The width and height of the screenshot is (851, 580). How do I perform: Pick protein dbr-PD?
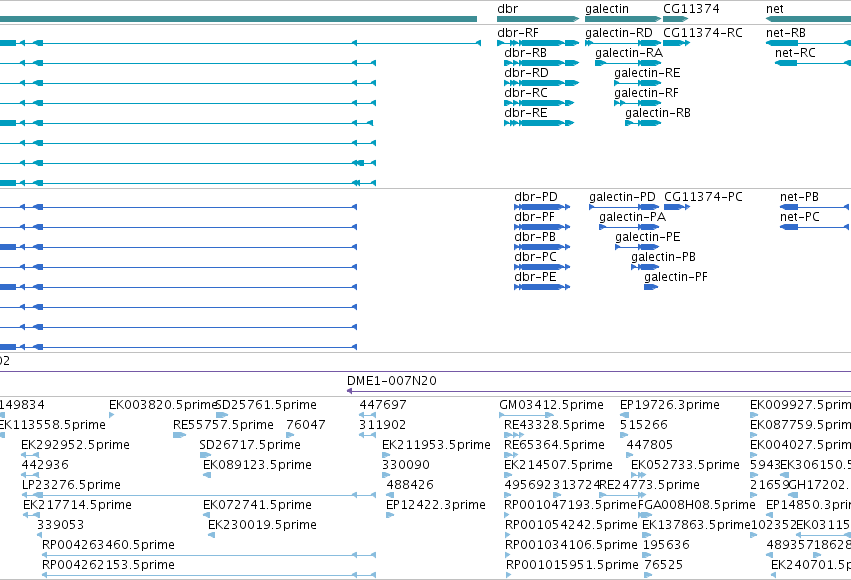(536, 197)
